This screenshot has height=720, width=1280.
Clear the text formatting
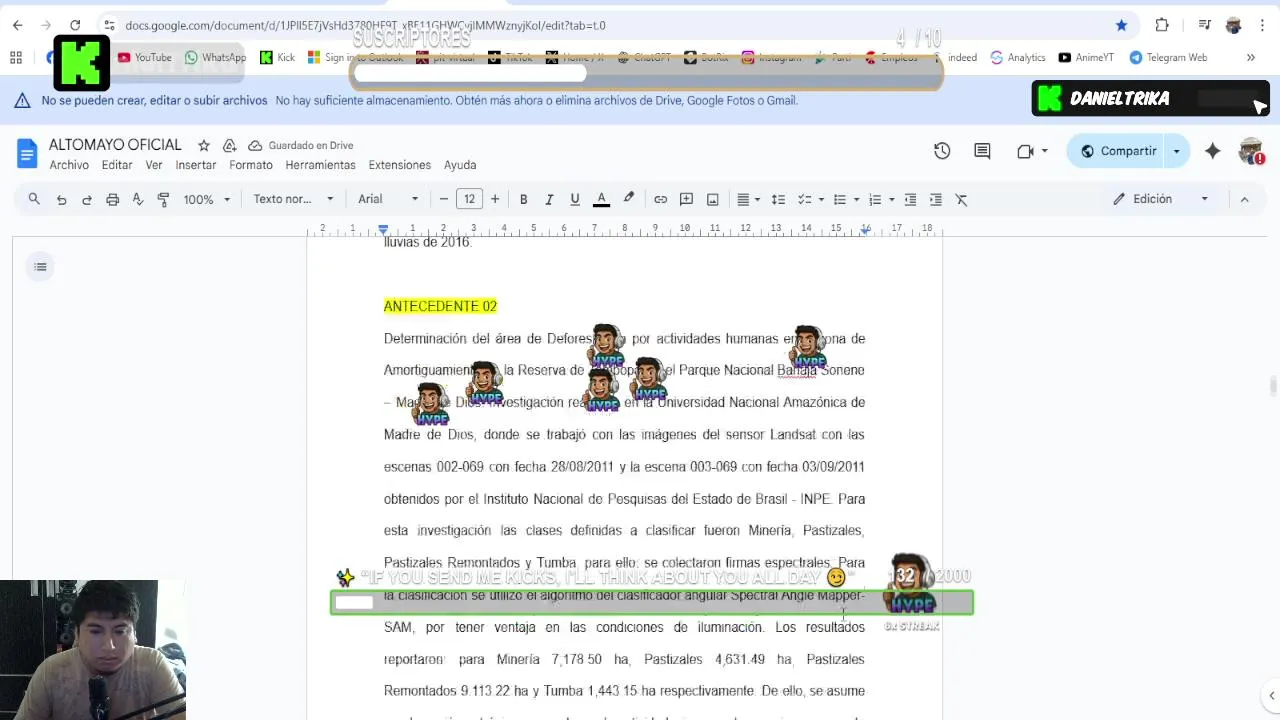click(x=962, y=199)
